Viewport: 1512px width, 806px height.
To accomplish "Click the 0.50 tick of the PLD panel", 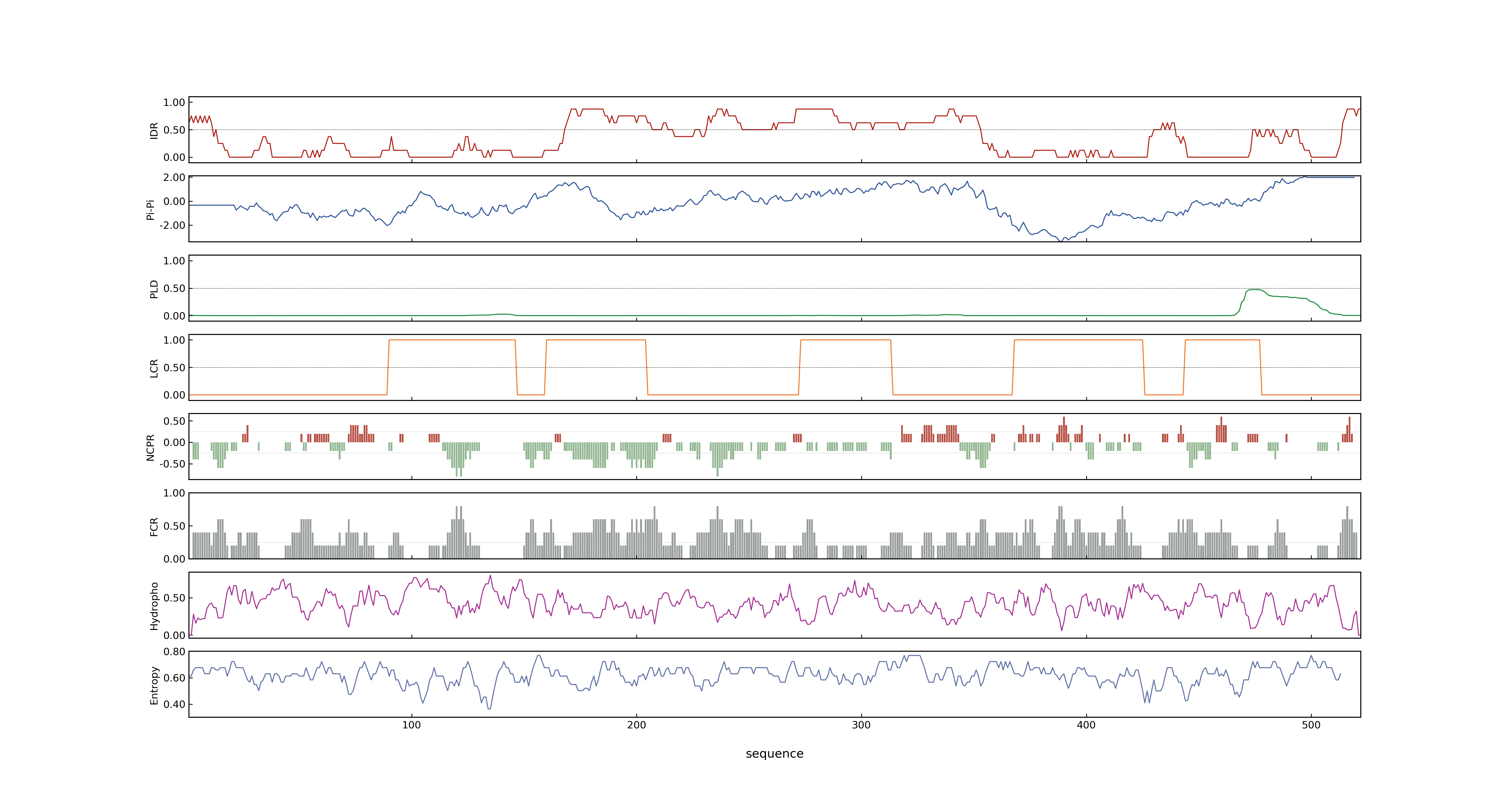I will click(x=174, y=288).
